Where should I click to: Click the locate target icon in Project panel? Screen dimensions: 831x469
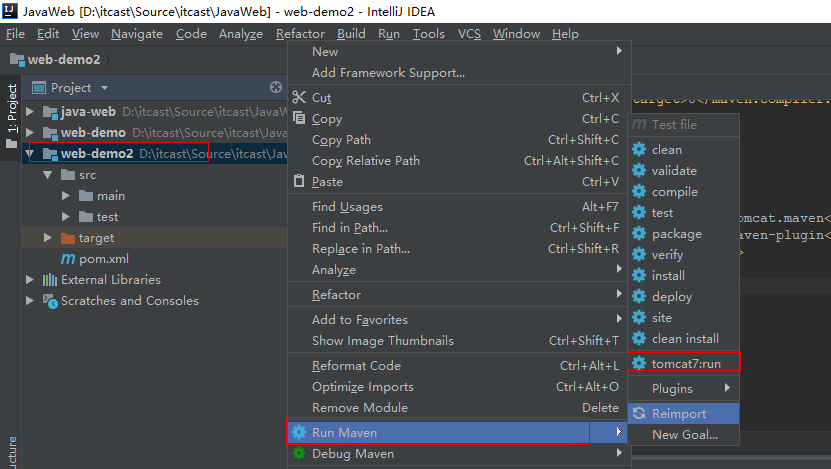point(276,88)
